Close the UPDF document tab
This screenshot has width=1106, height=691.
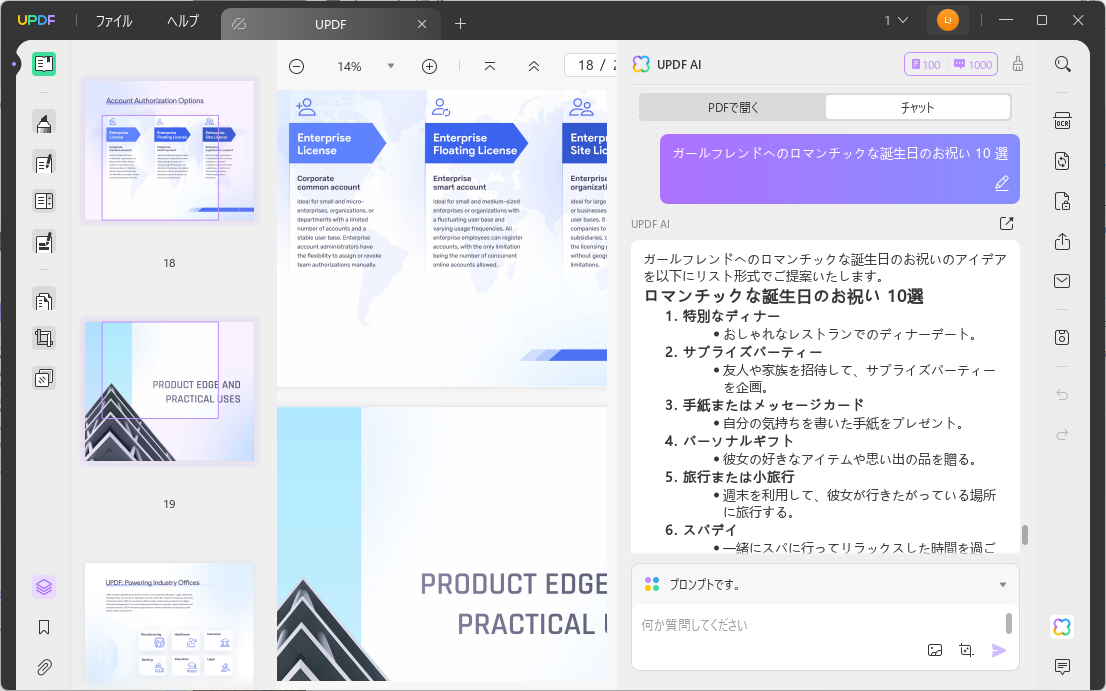(x=422, y=24)
